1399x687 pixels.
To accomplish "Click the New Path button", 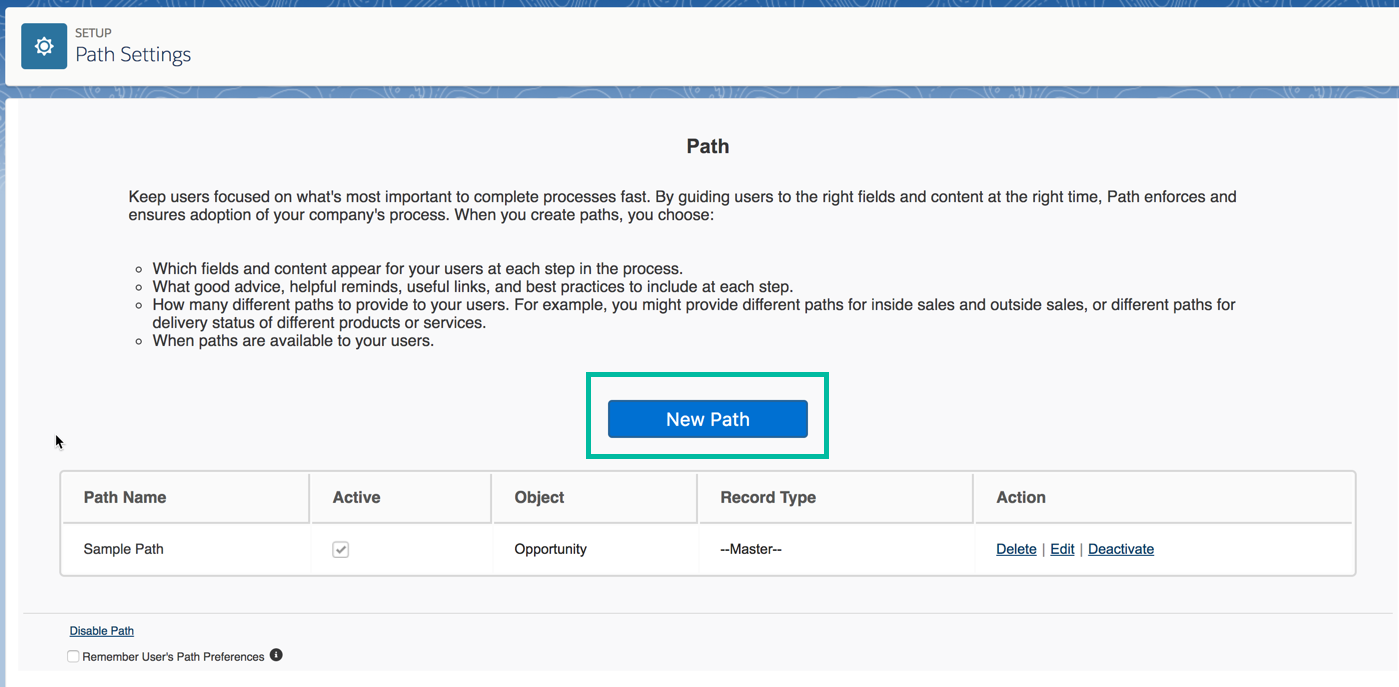I will (x=707, y=418).
